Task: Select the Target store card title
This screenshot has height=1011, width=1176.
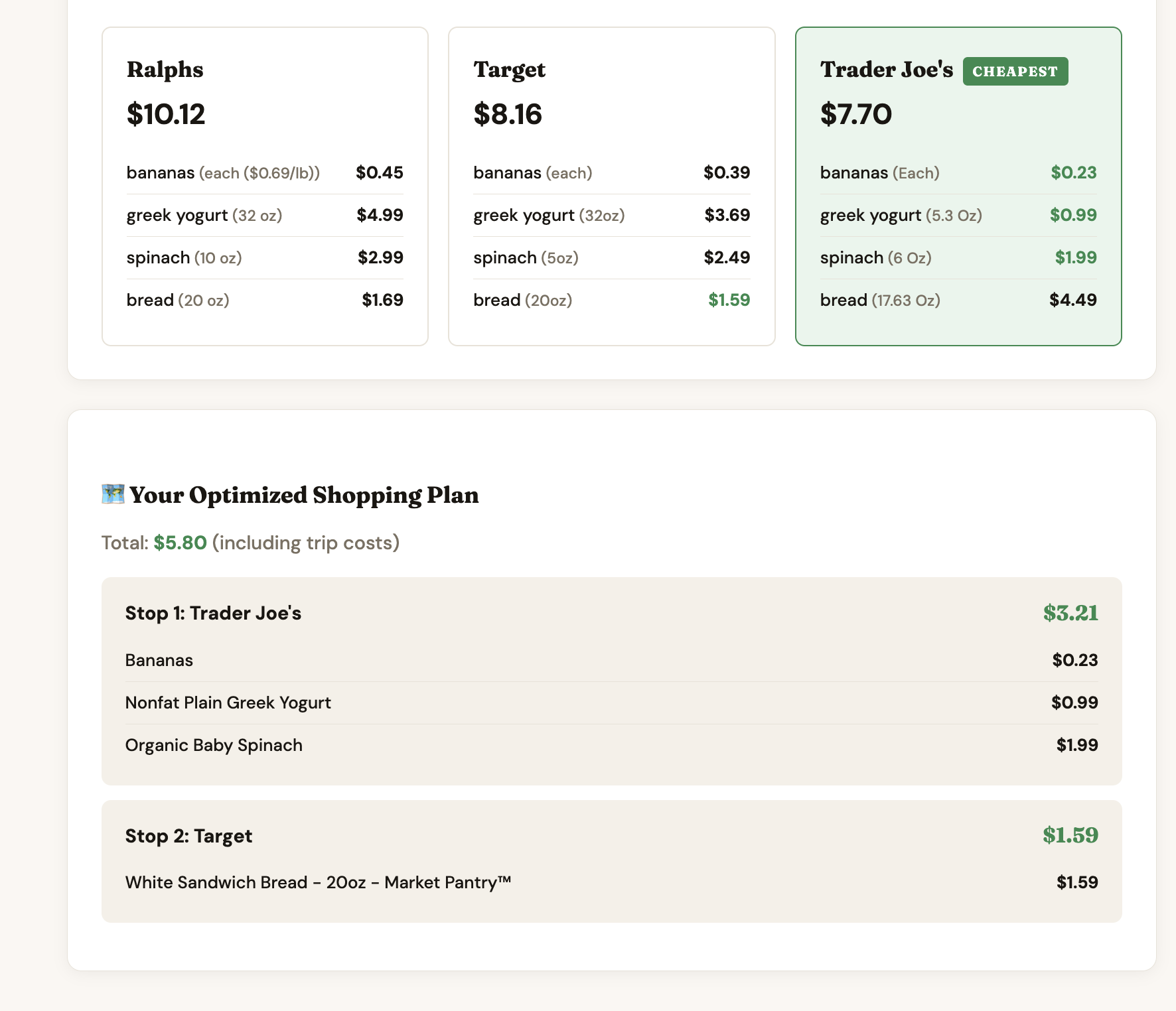Action: tap(509, 70)
